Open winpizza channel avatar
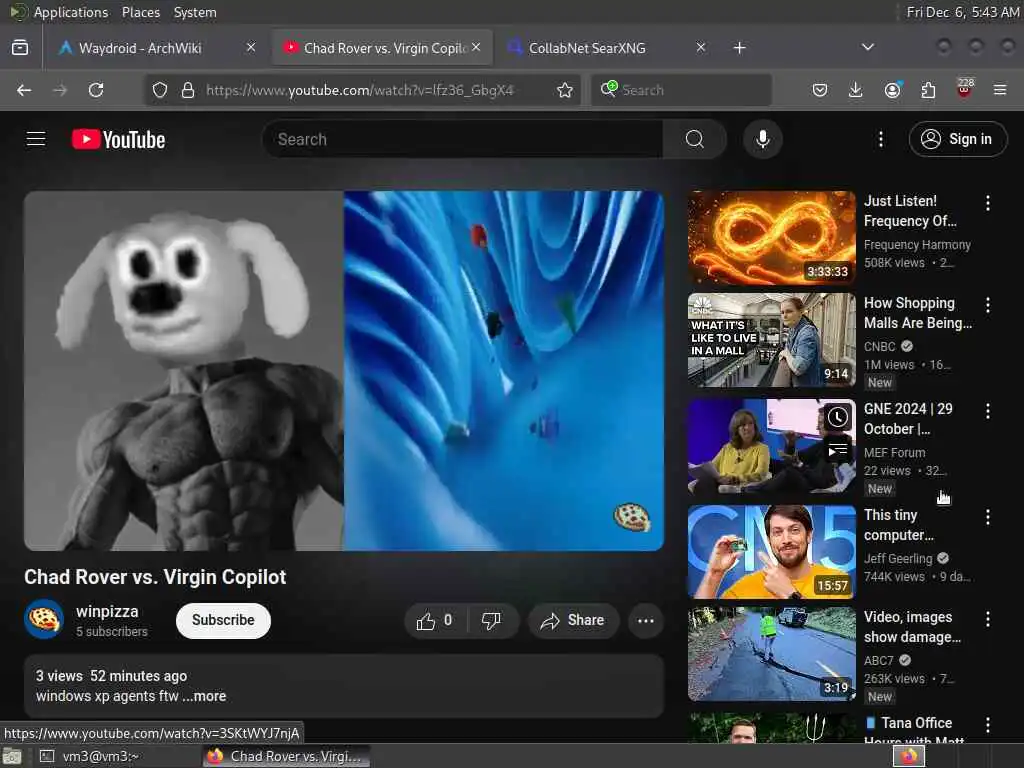 (44, 618)
